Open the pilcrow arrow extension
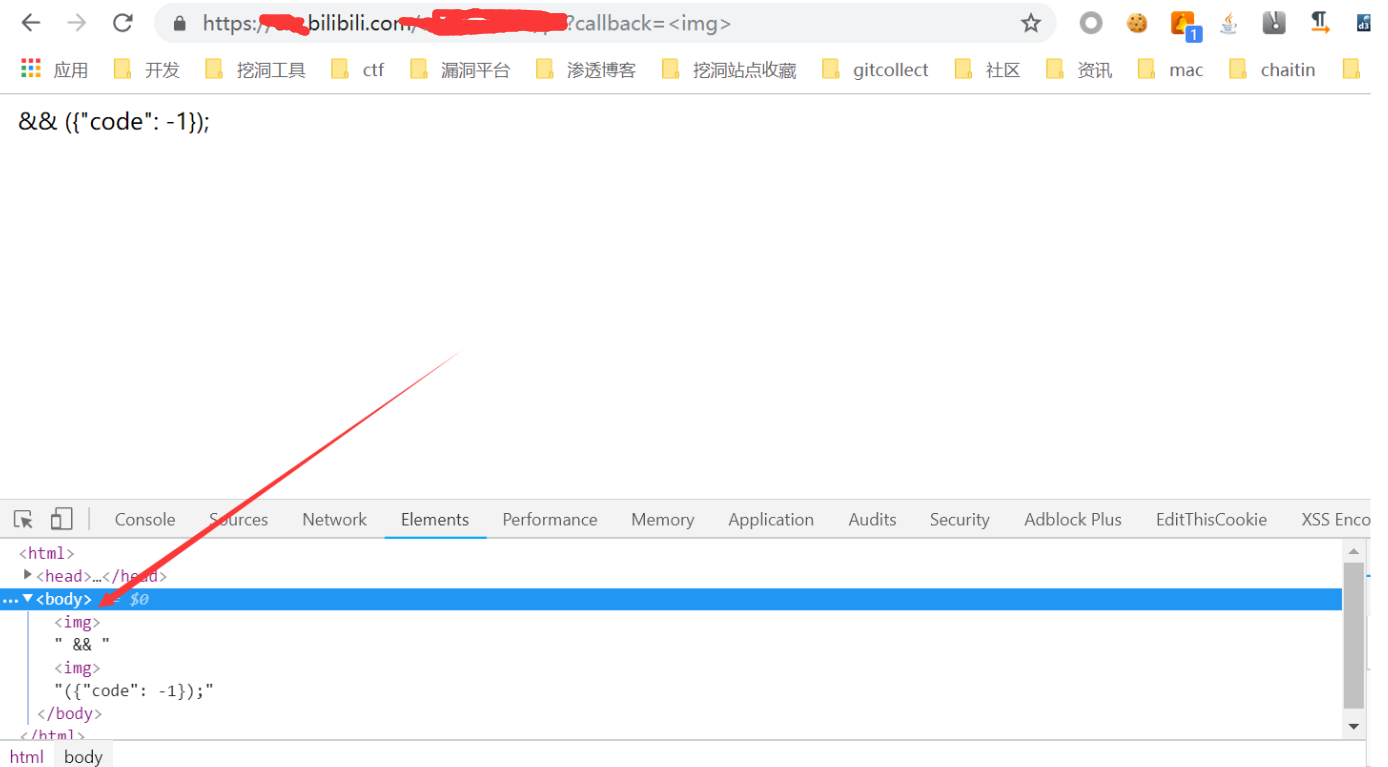Image resolution: width=1388 pixels, height=767 pixels. [1320, 23]
